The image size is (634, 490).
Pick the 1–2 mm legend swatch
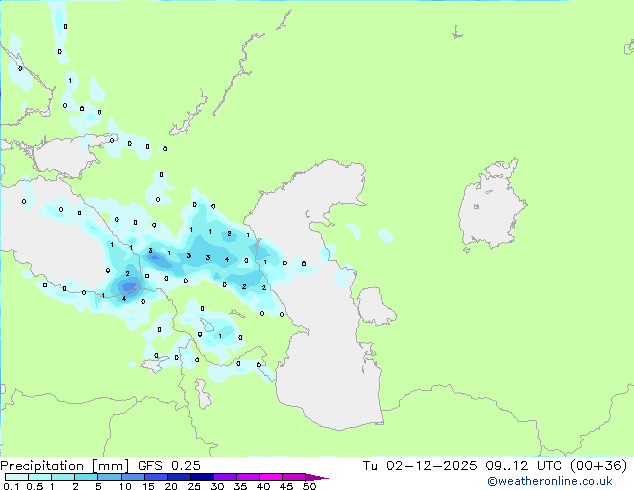point(63,477)
